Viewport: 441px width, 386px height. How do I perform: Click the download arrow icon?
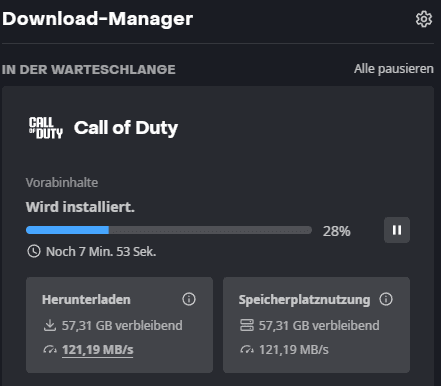pos(50,325)
